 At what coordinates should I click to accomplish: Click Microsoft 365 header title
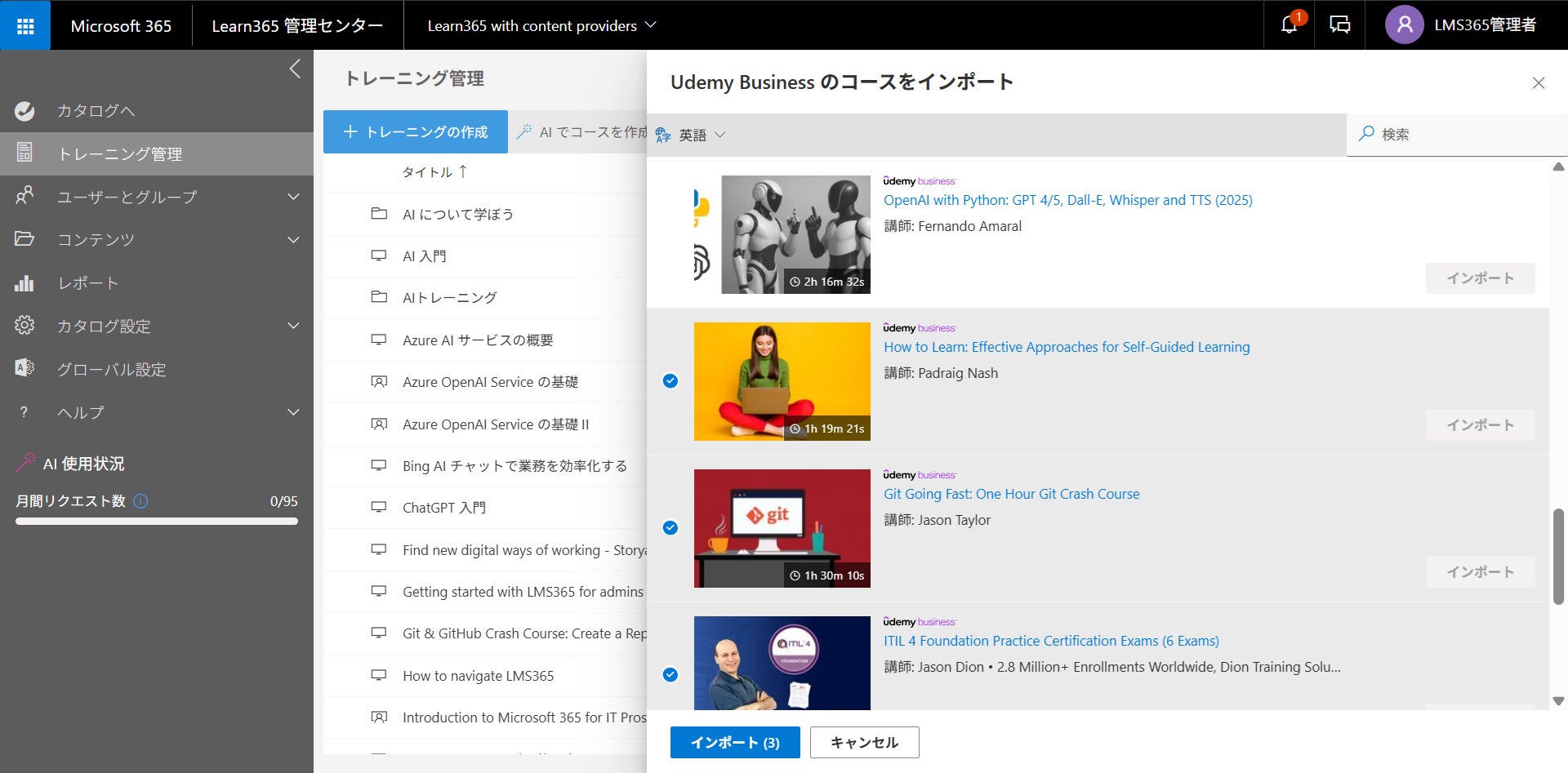click(121, 25)
